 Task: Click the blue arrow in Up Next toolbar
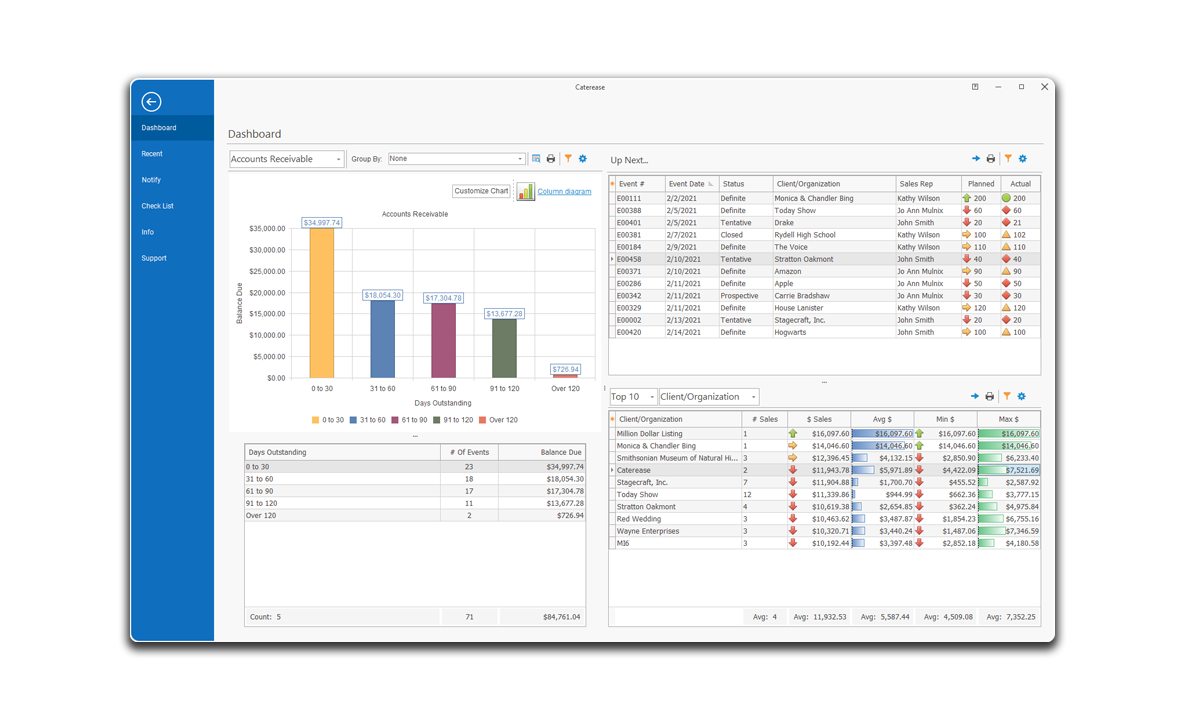pos(976,159)
